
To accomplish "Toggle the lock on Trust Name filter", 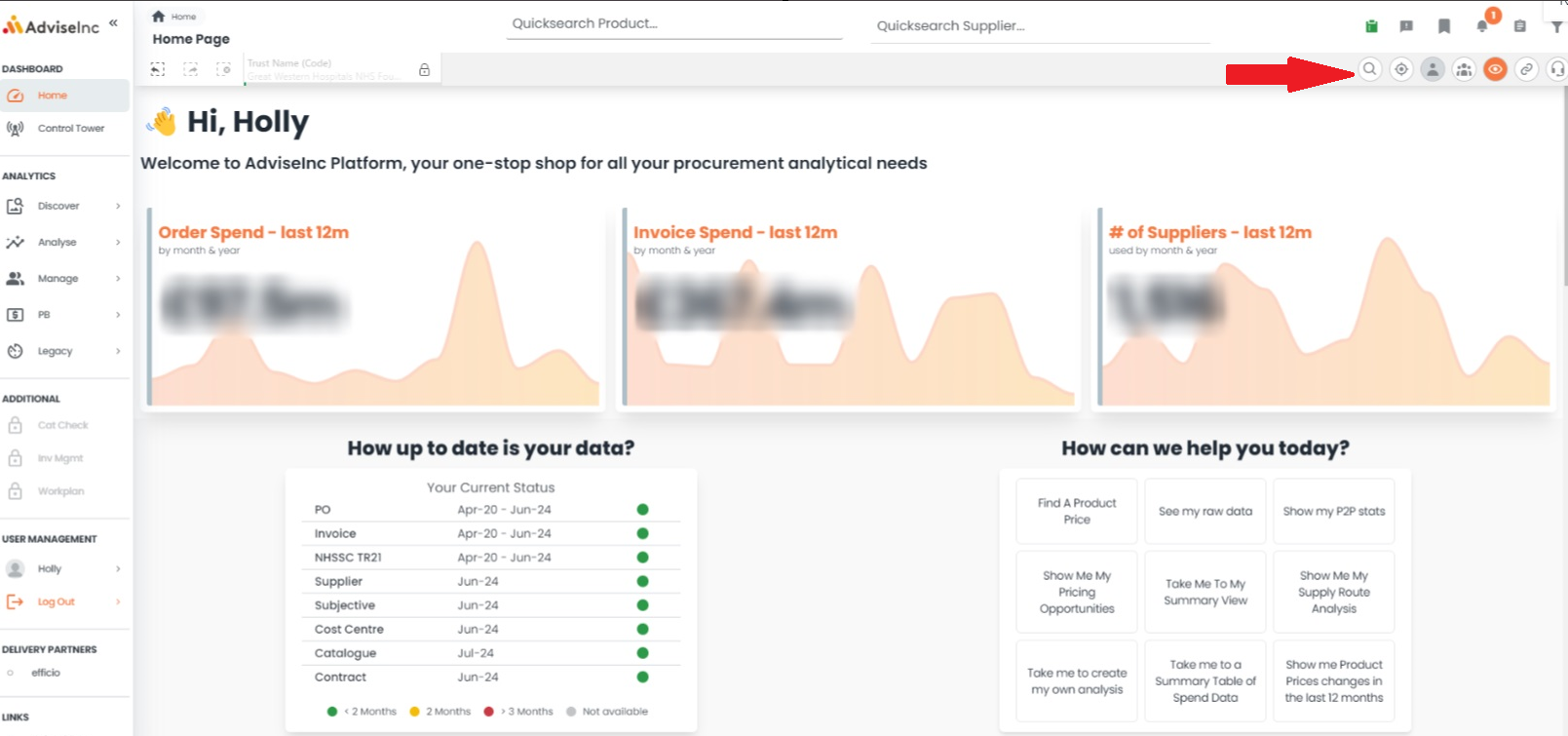I will (x=424, y=70).
